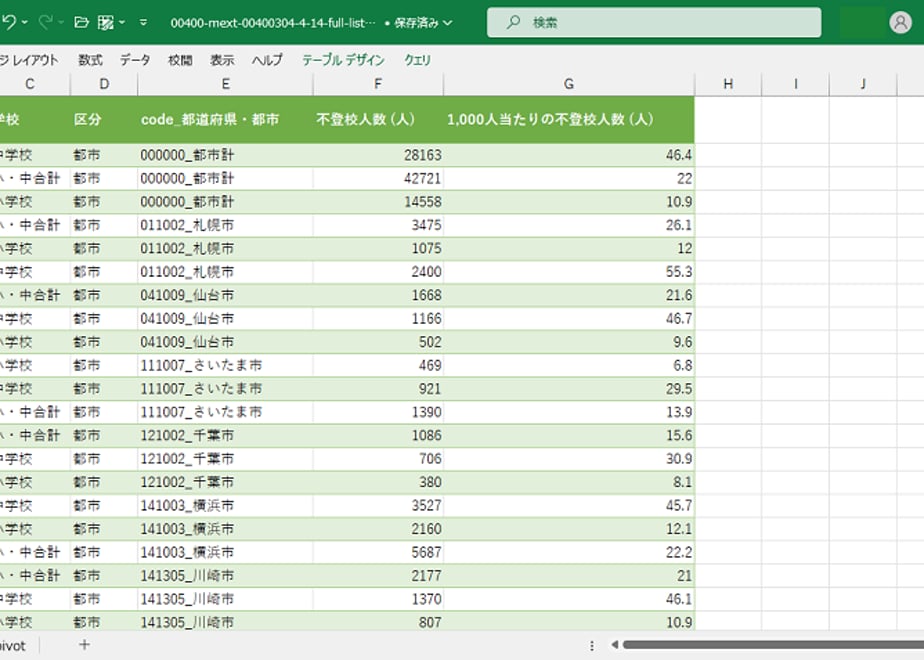Select cell with value 9.6 for 仙台市
This screenshot has height=660, width=924.
569,342
